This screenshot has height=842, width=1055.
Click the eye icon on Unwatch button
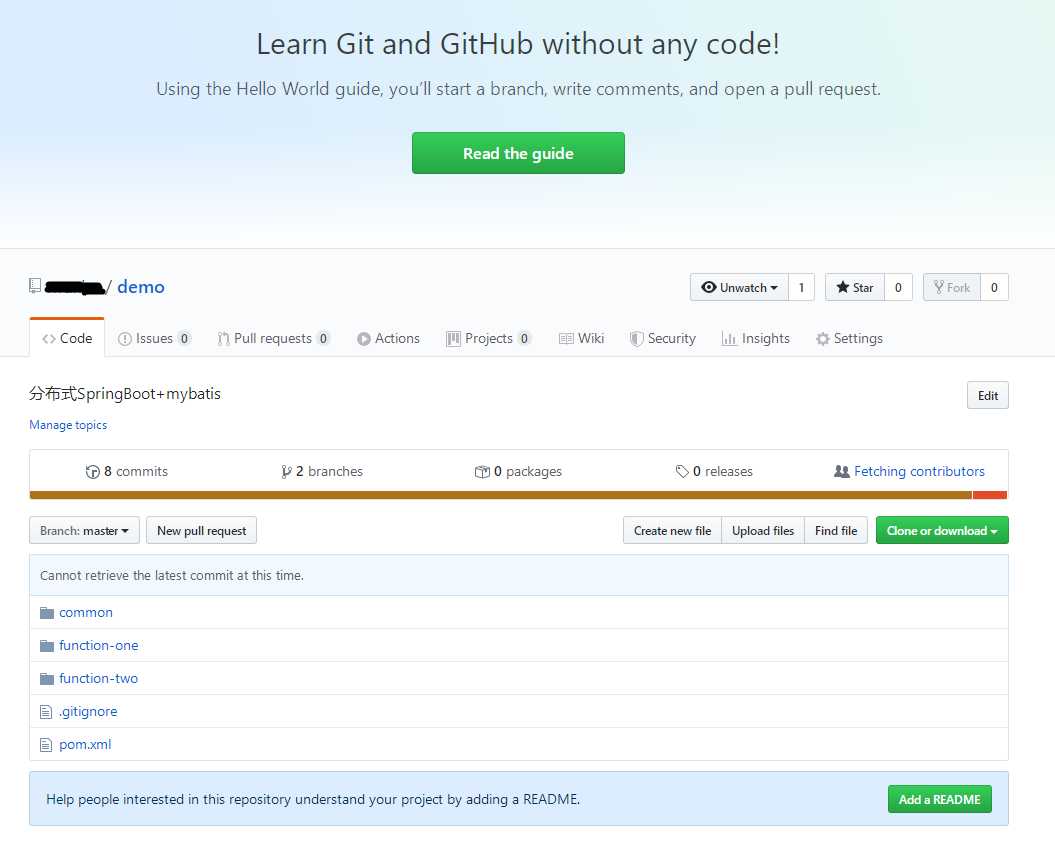point(708,287)
